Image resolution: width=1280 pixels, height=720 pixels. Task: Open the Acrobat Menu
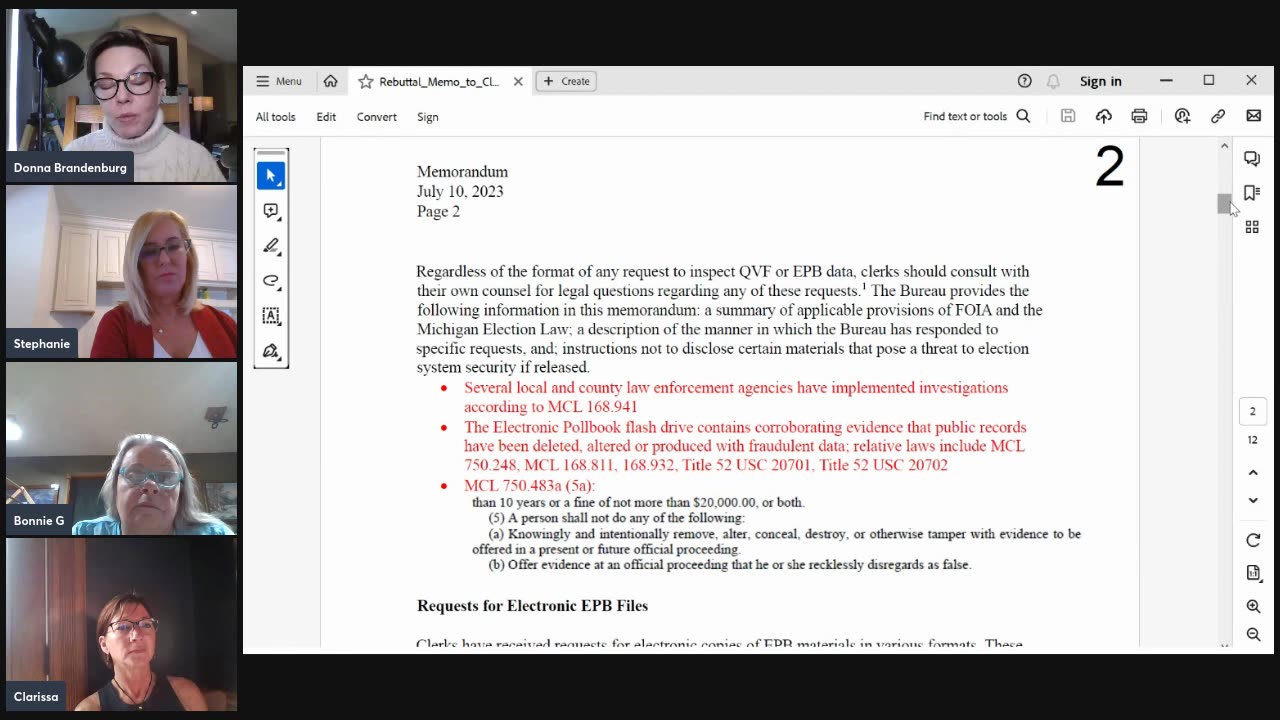[x=279, y=81]
